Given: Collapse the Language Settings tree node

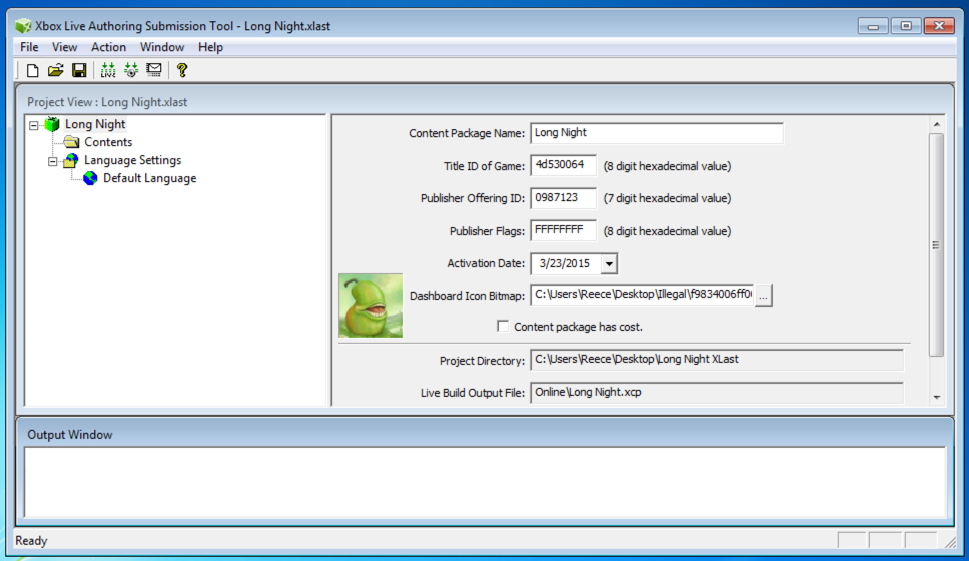Looking at the screenshot, I should (x=53, y=161).
